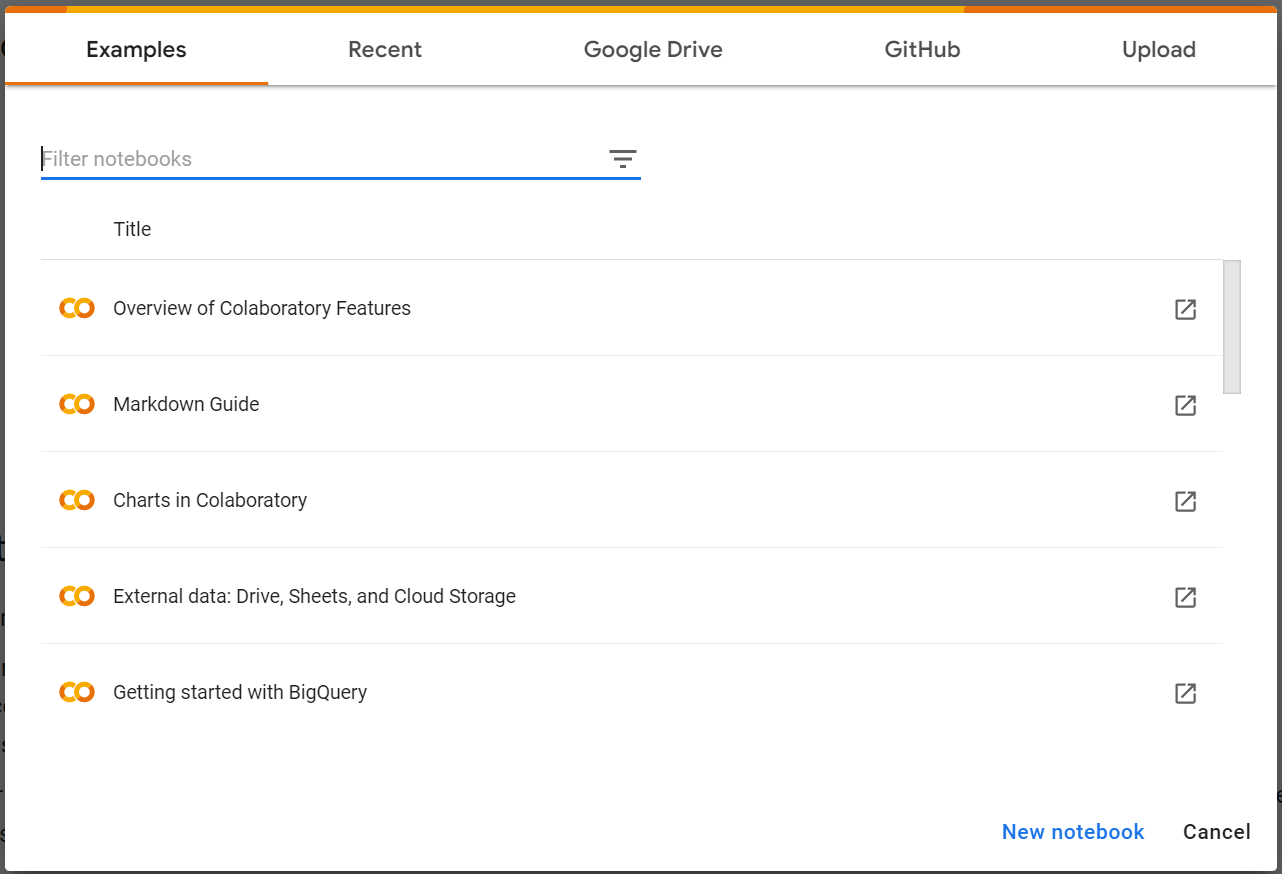Open Markdown Guide in new tab icon

1185,405
